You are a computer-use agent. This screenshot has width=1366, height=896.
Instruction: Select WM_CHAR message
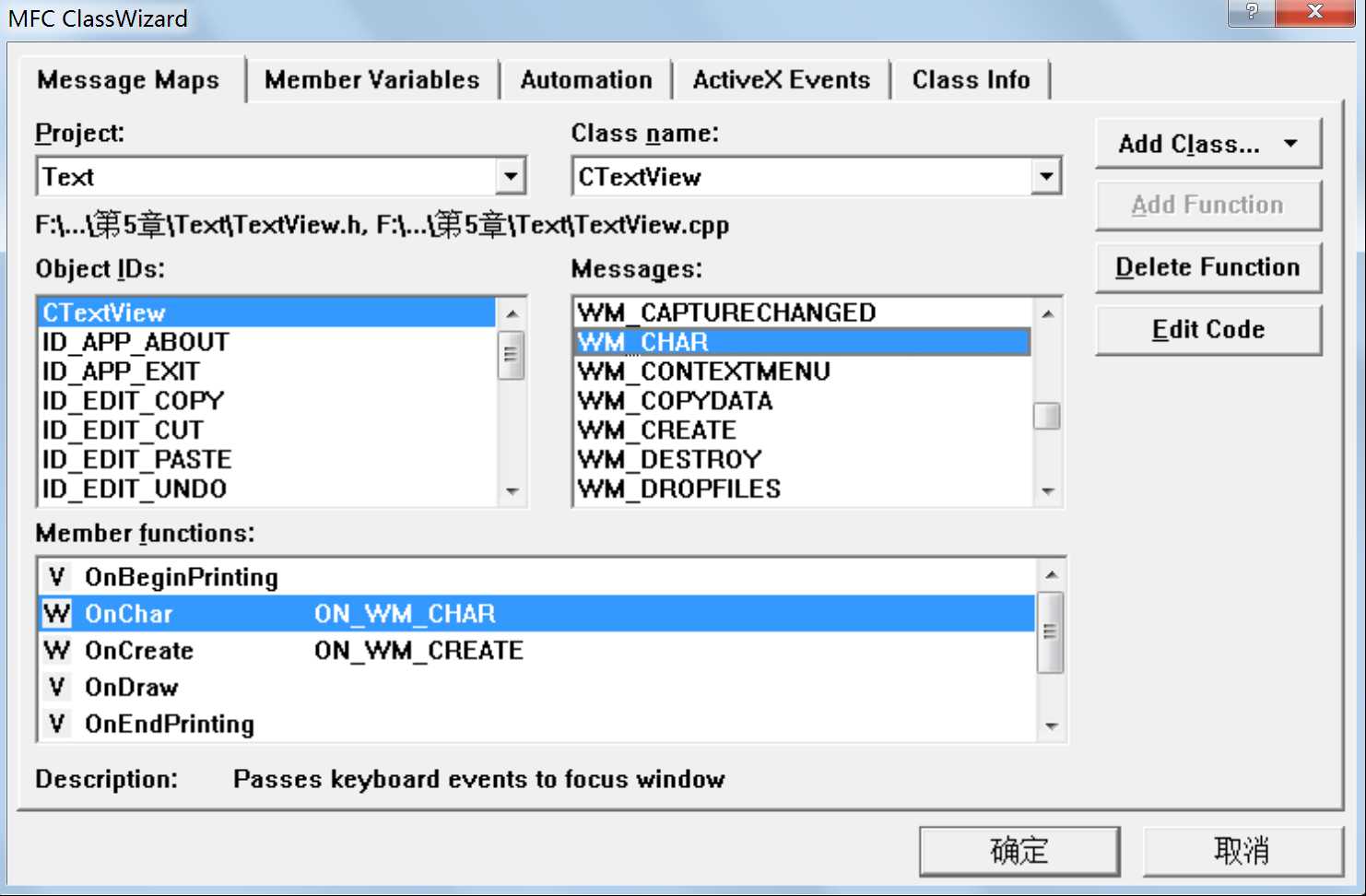[803, 342]
